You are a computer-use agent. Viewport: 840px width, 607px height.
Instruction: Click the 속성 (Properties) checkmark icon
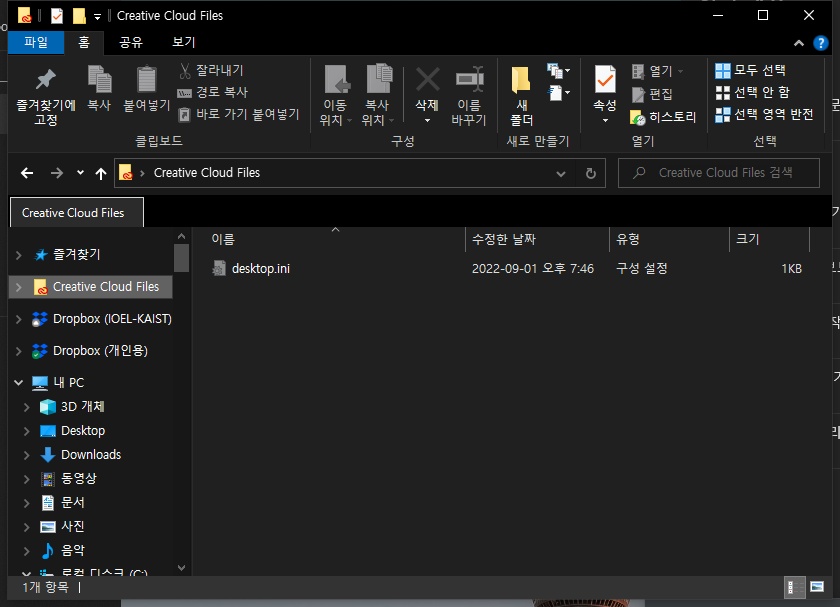[605, 80]
